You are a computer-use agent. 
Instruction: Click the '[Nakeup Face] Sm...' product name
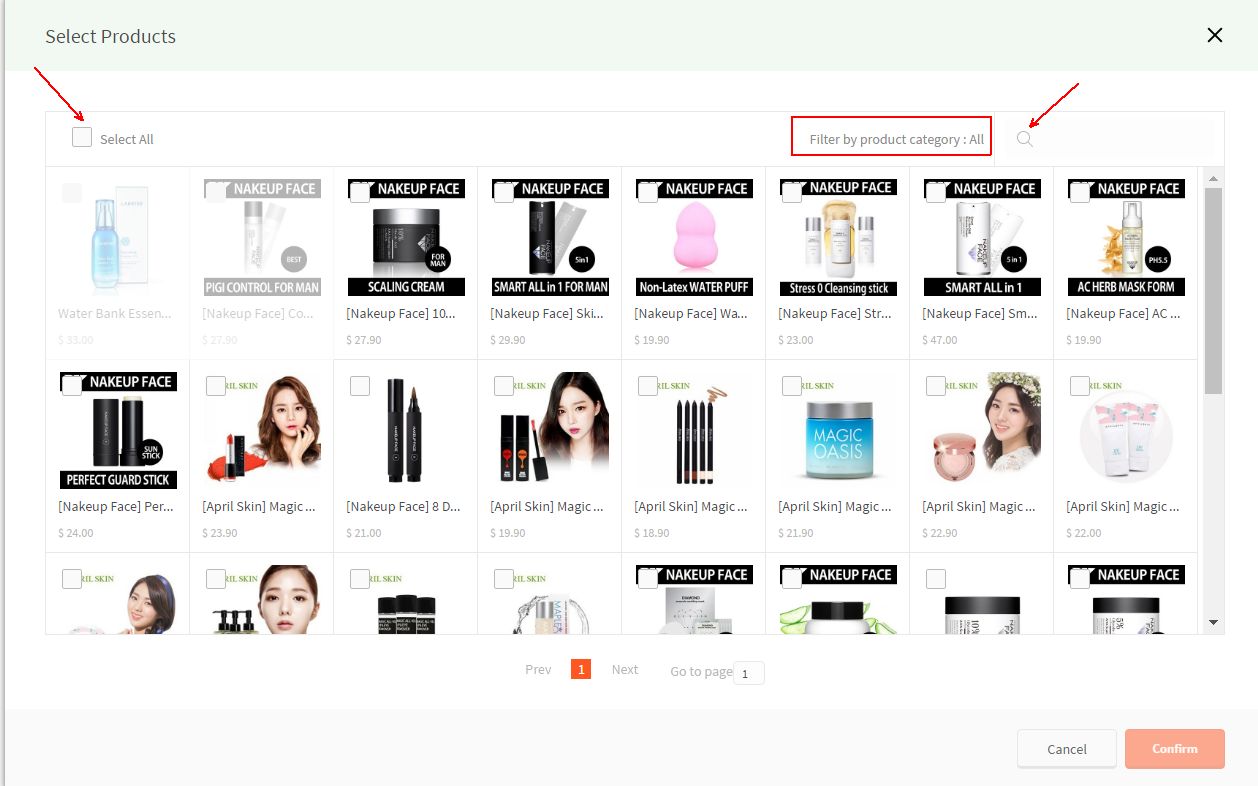tap(979, 313)
